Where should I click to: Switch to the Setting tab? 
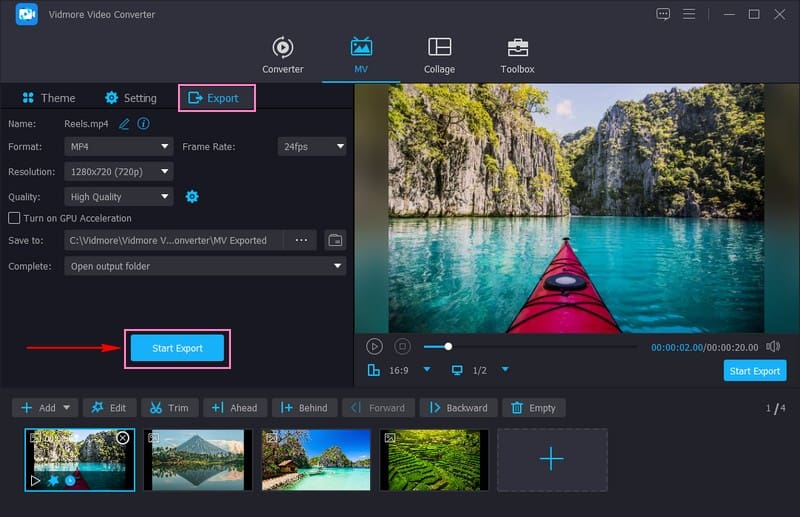click(x=131, y=98)
